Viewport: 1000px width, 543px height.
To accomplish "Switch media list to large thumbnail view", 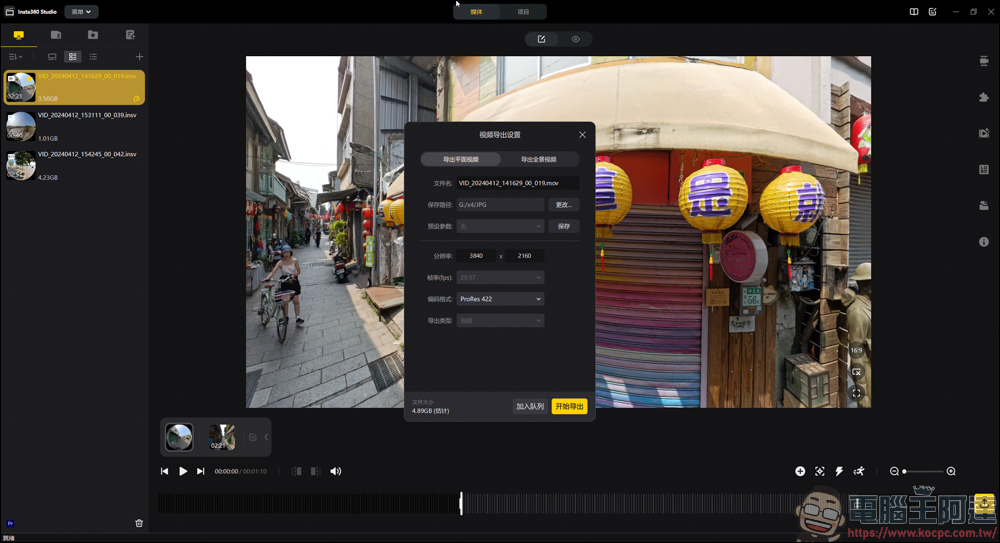I will coord(52,57).
